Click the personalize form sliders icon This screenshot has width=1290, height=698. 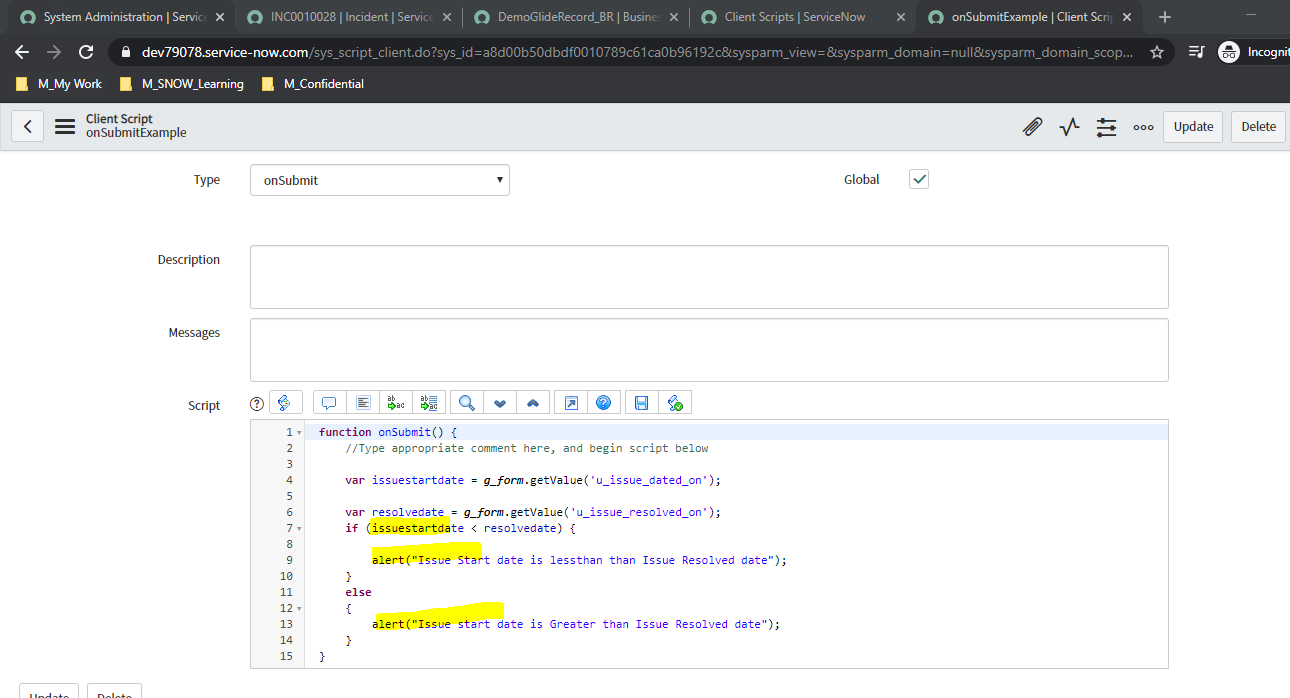[1106, 127]
